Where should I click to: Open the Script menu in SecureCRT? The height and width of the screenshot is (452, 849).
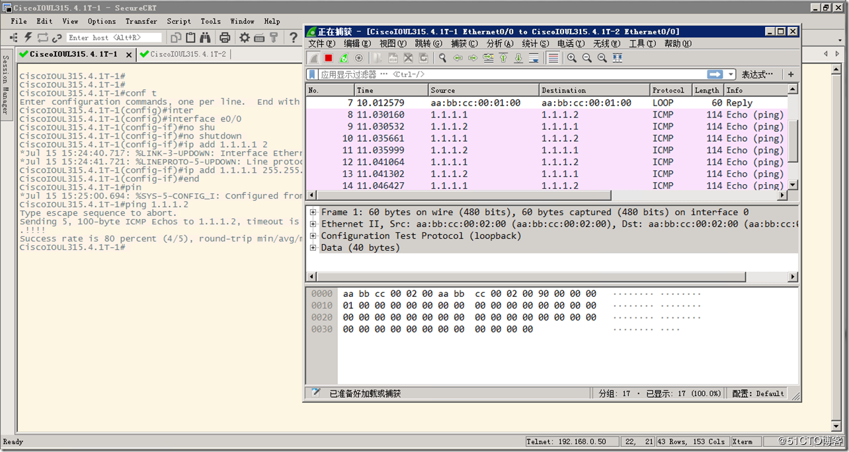pyautogui.click(x=179, y=21)
